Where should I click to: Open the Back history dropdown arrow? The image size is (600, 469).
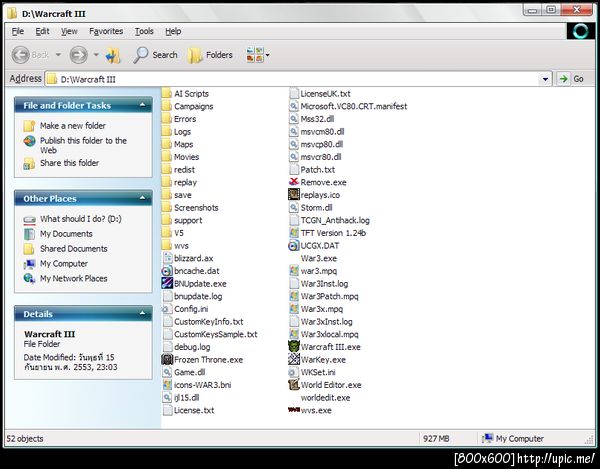[x=58, y=55]
